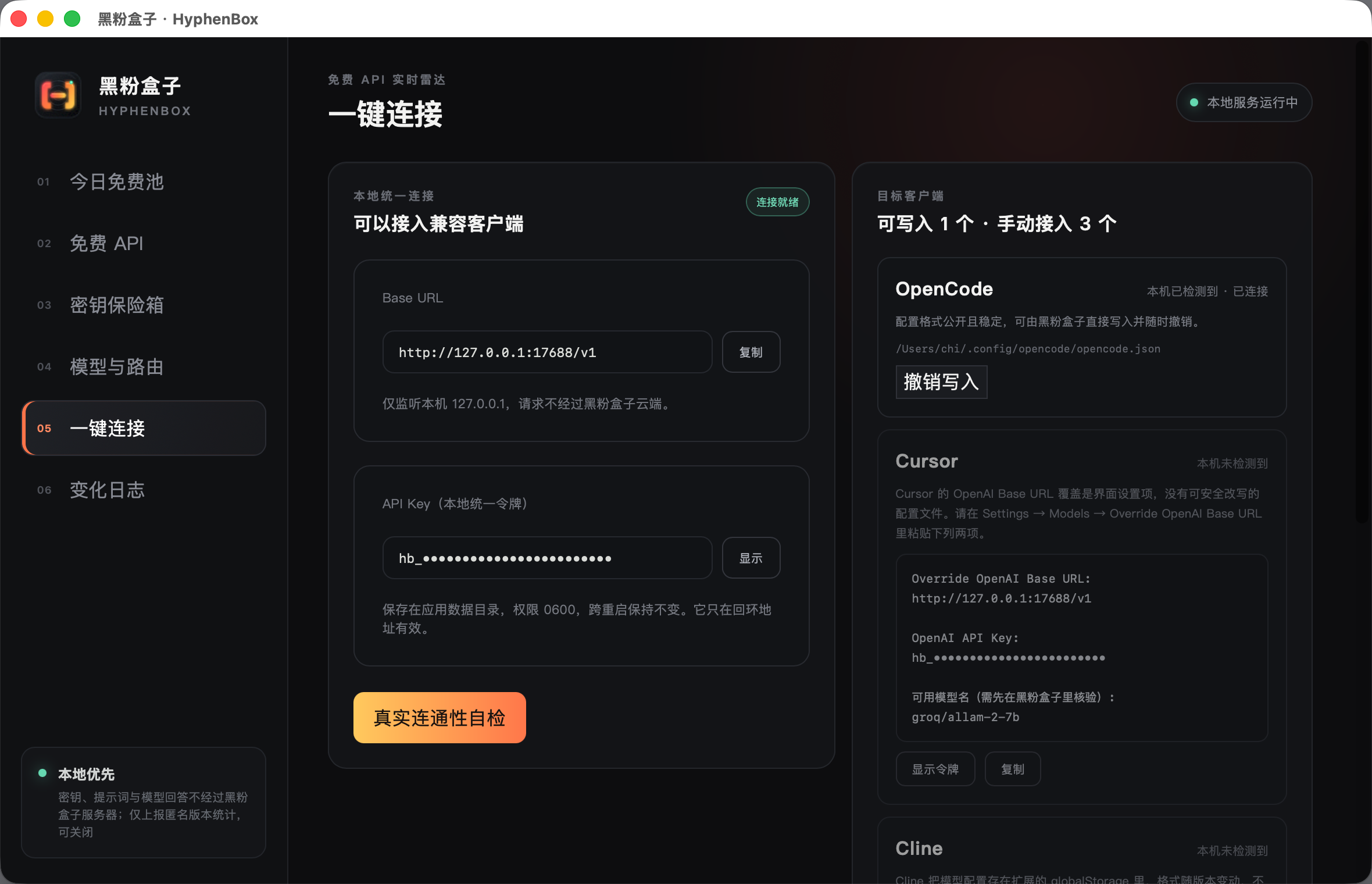Viewport: 1372px width, 884px height.
Task: Run 真实连通性自检 connectivity check
Action: pyautogui.click(x=440, y=718)
